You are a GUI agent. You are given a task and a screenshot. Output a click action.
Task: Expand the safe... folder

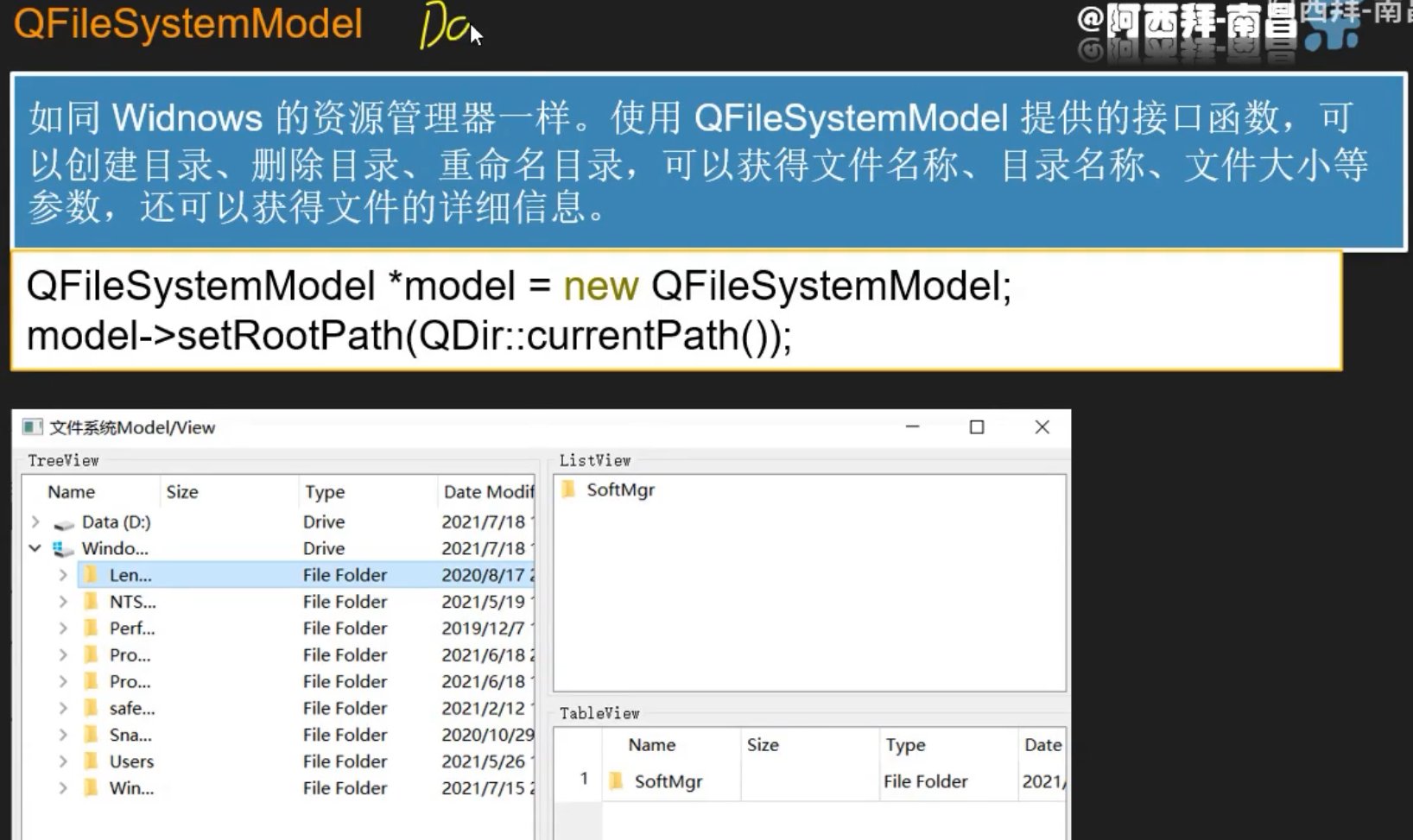point(63,708)
